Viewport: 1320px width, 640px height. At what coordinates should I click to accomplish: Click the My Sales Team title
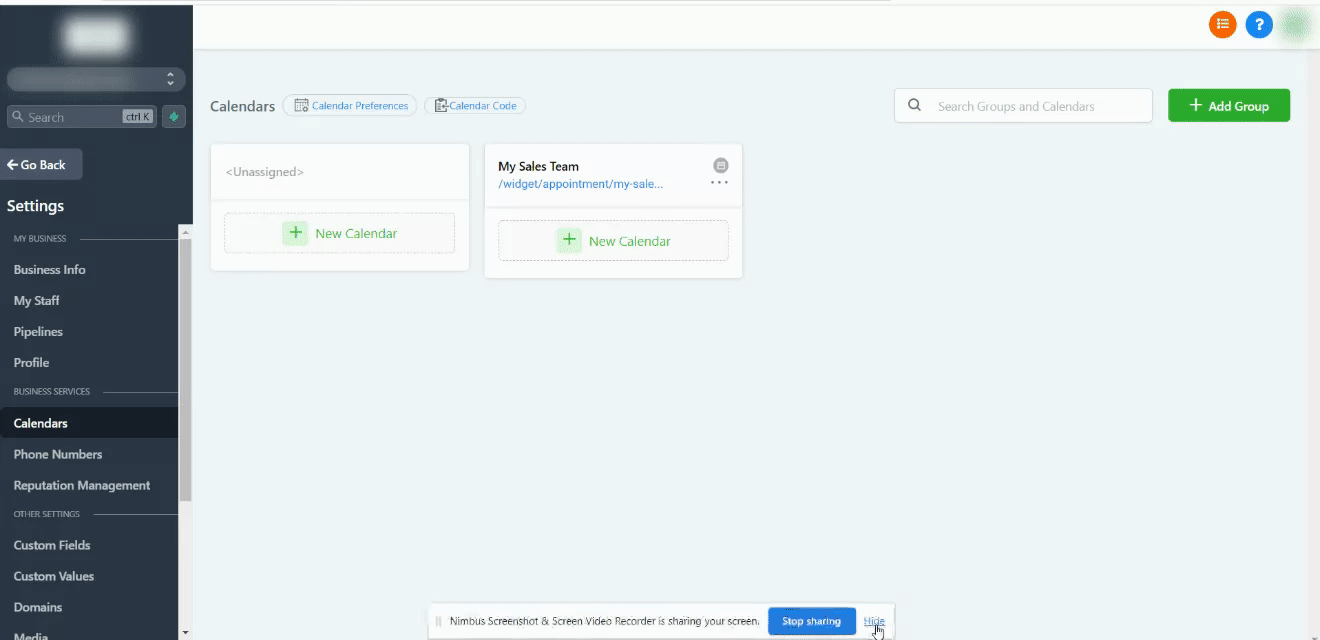click(x=538, y=167)
